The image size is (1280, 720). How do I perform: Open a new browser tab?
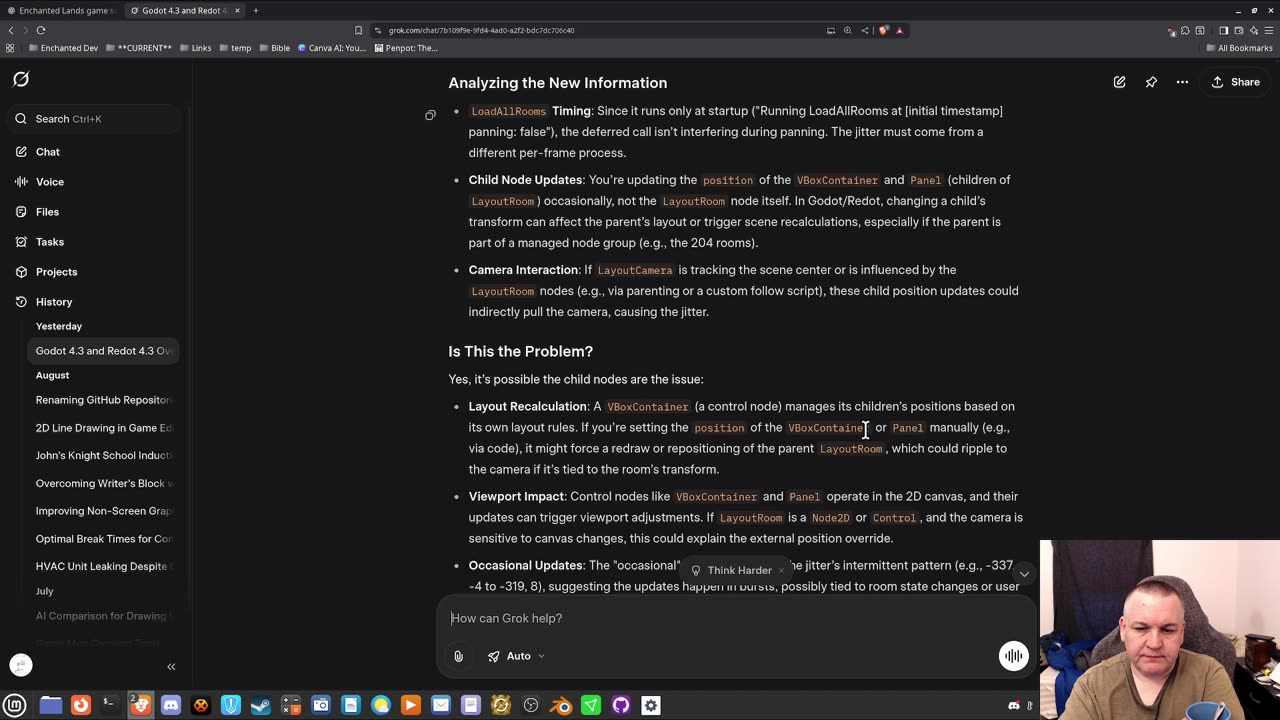click(256, 10)
